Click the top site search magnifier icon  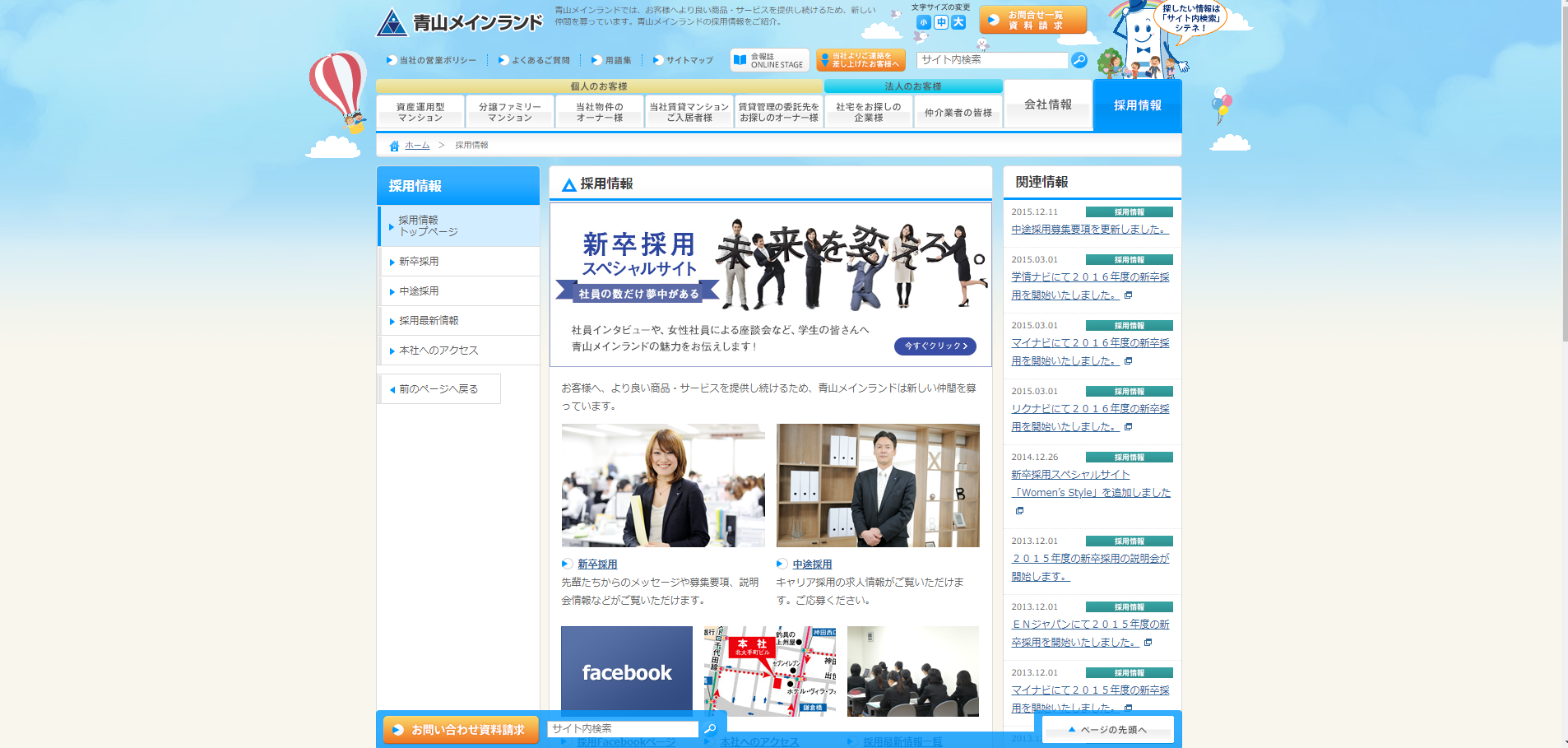point(1079,60)
